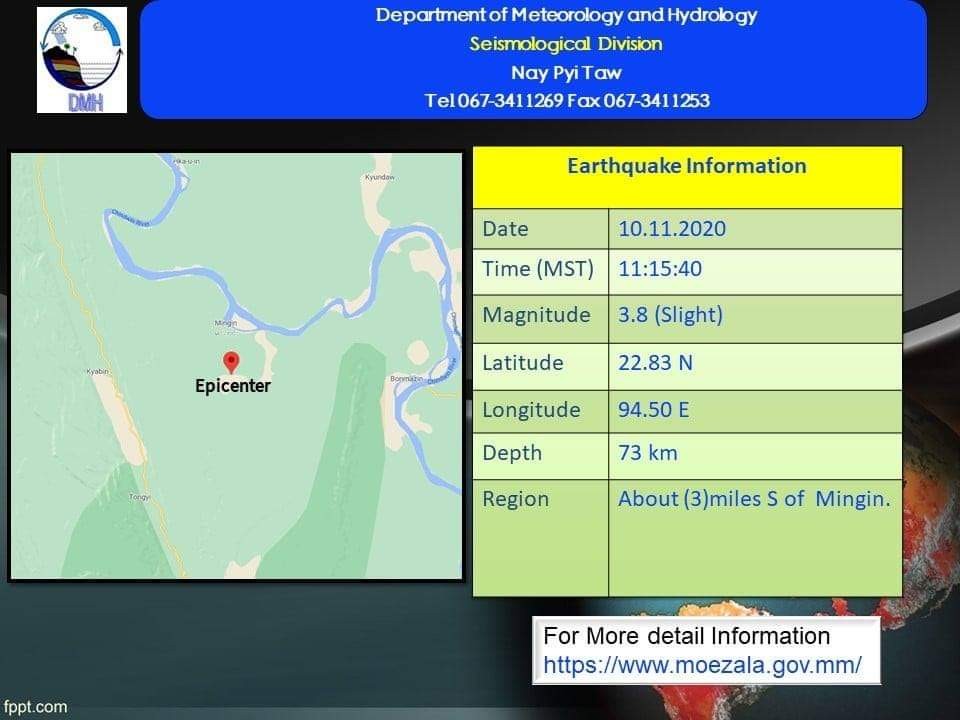The image size is (960, 720).
Task: Select the Mingin town label on map
Action: point(225,323)
